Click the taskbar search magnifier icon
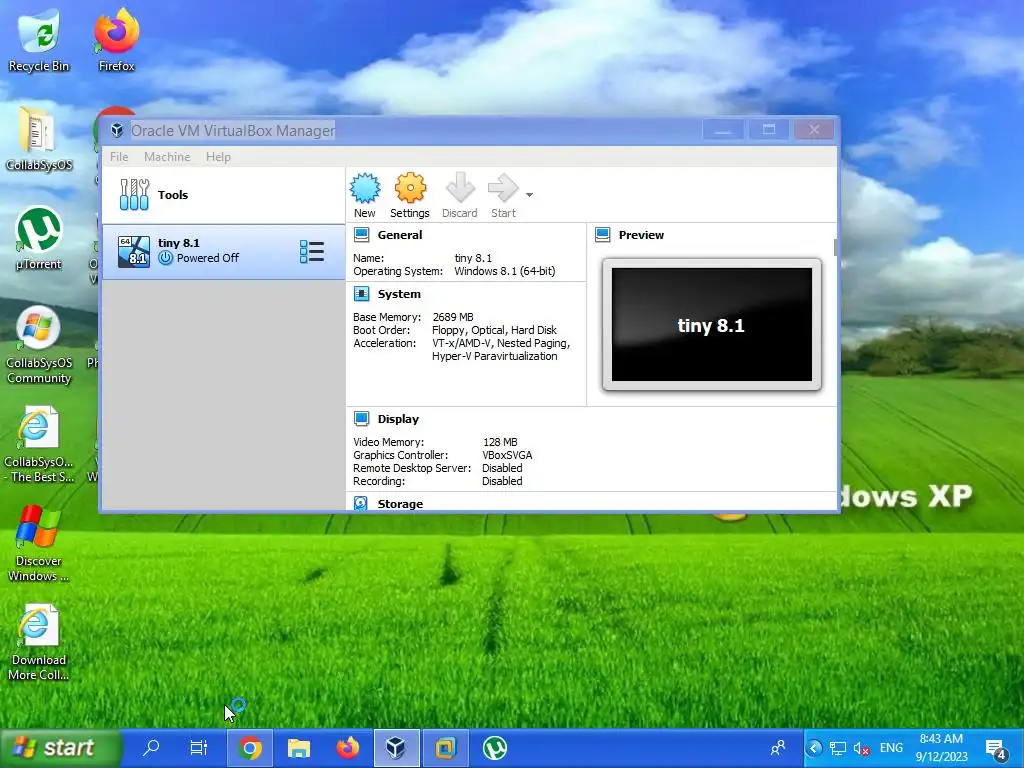The image size is (1024, 768). pyautogui.click(x=151, y=748)
